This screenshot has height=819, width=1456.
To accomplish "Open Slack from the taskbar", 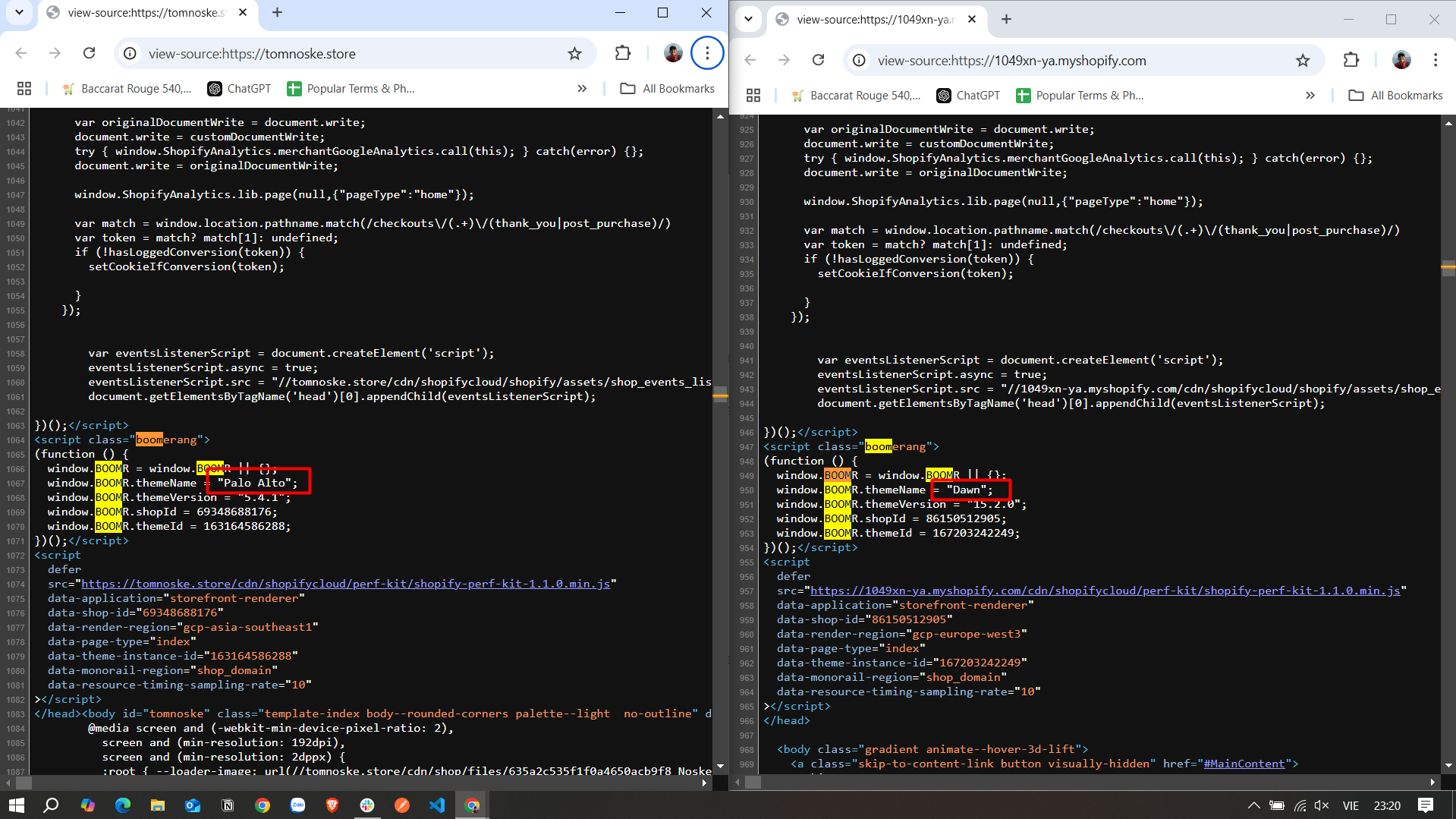I will 367,805.
